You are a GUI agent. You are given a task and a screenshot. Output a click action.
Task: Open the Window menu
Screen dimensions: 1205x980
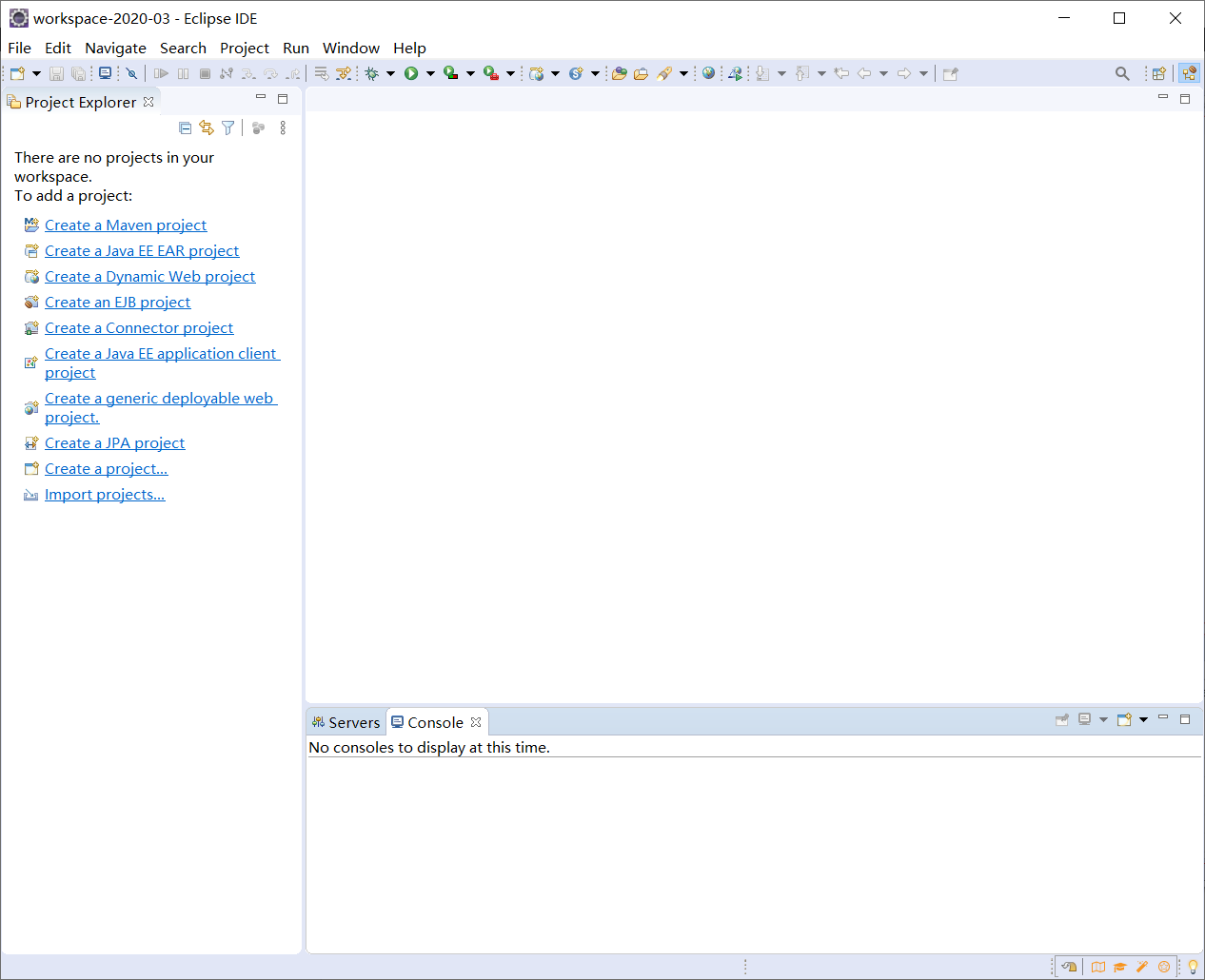point(350,48)
